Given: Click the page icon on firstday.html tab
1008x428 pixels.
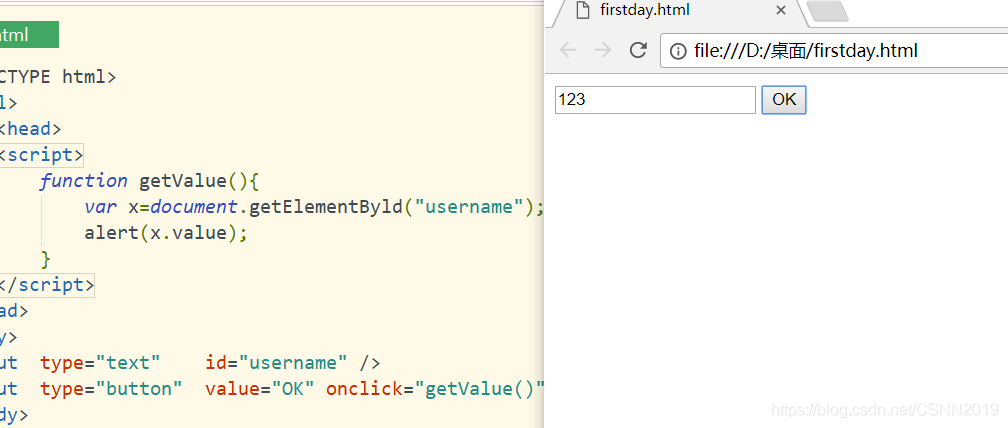Looking at the screenshot, I should tap(582, 10).
